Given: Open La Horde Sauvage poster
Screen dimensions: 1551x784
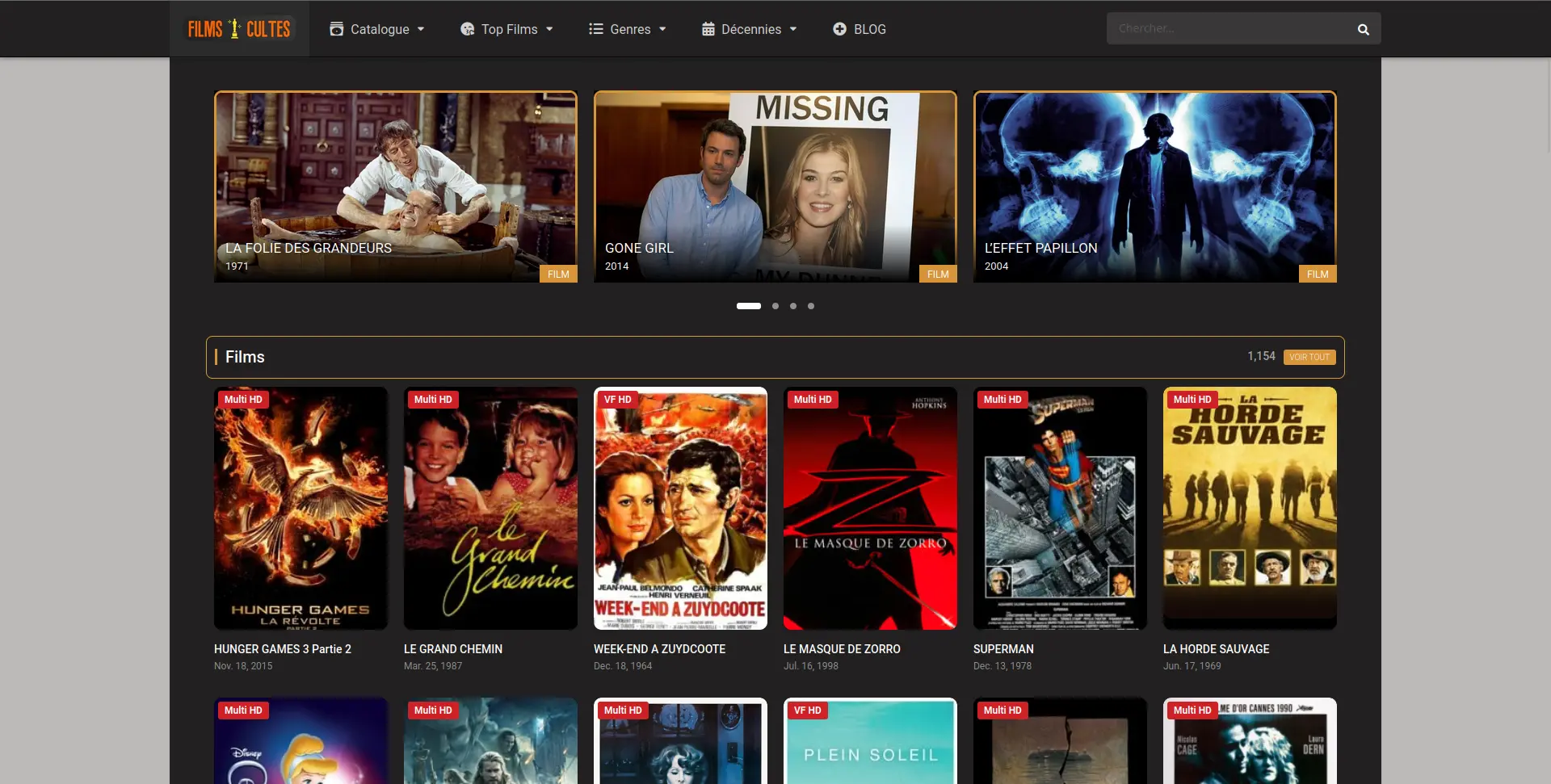Looking at the screenshot, I should [x=1250, y=509].
